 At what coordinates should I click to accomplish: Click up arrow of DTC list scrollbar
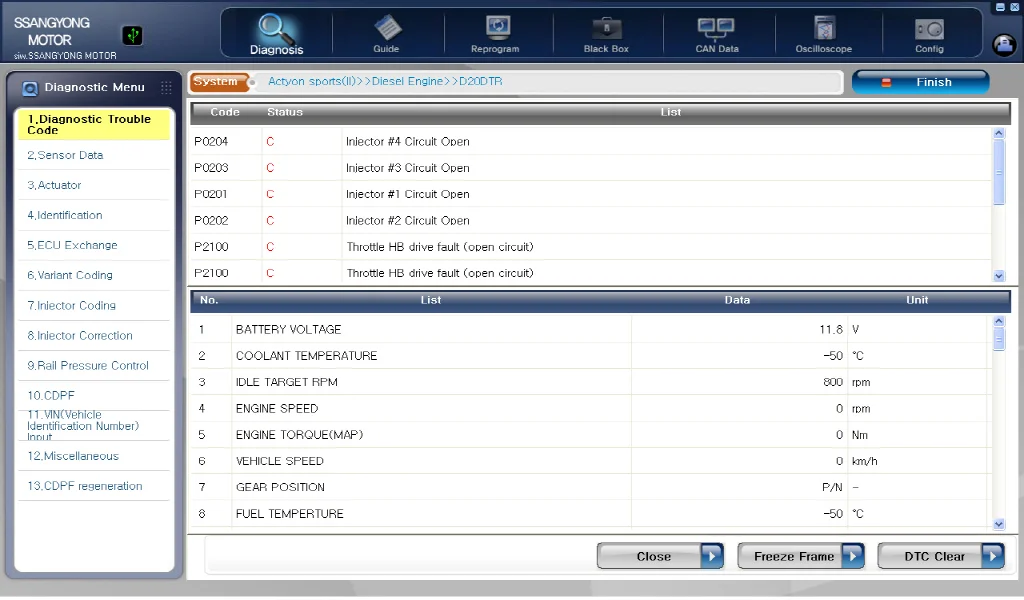(999, 133)
